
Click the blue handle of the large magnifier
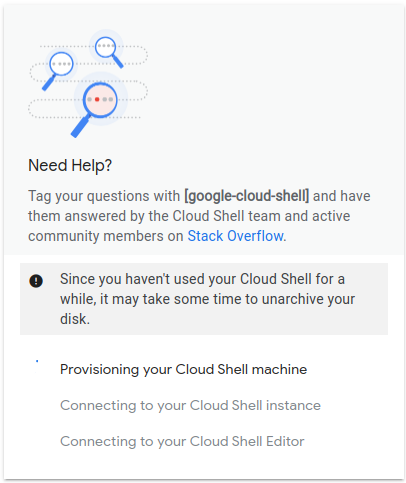coord(80,126)
